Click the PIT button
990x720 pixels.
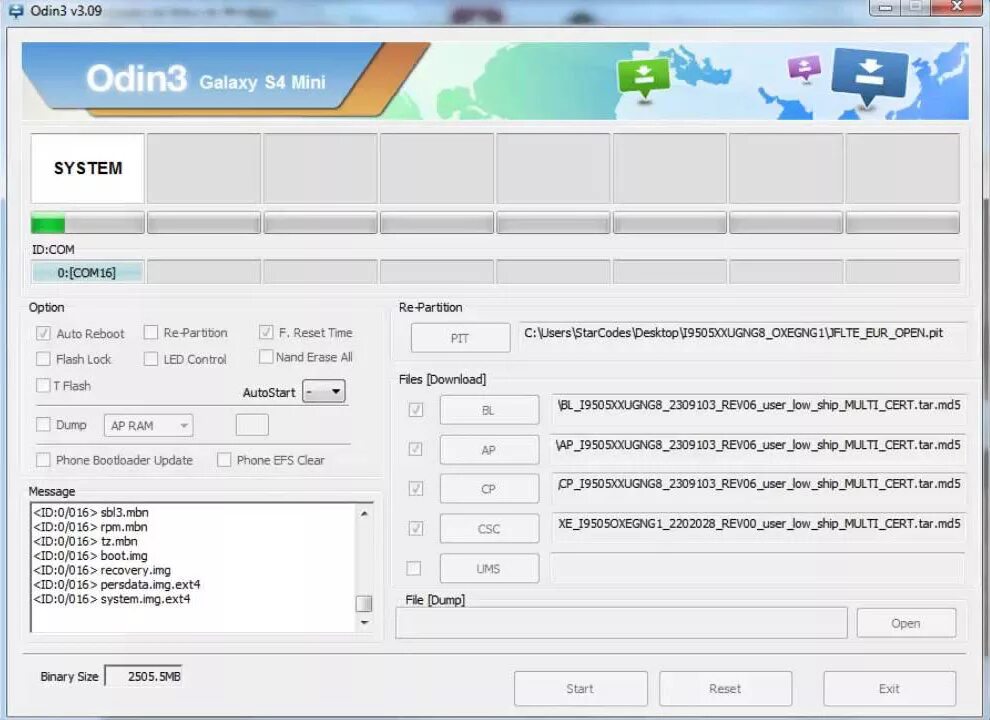[x=460, y=338]
